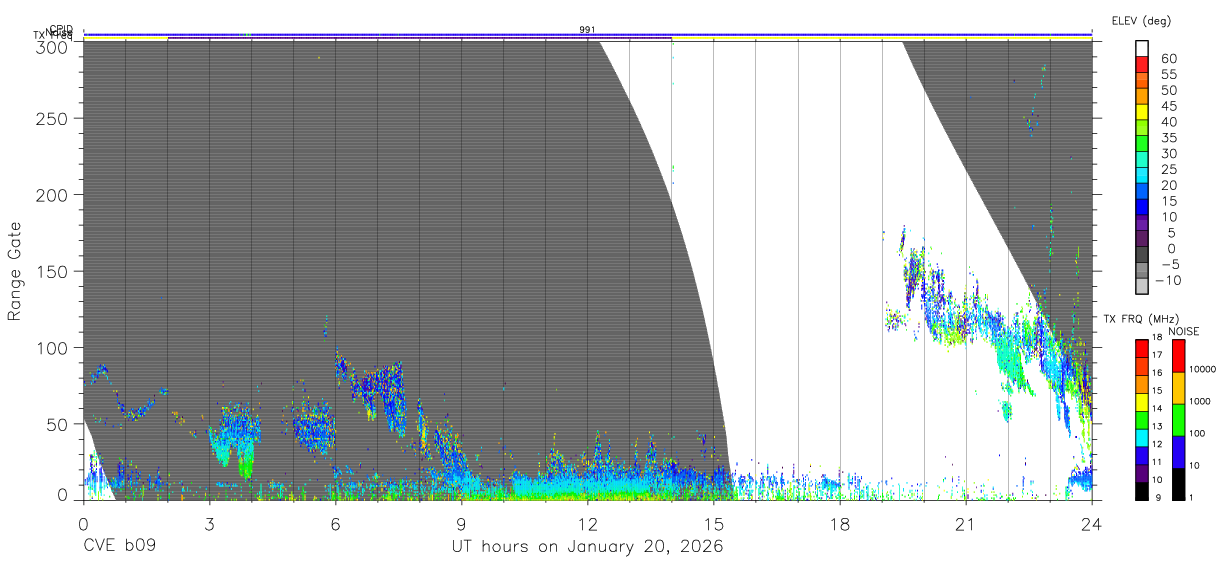Click the '991' CPID value at top
Viewport: 1228px width, 567px height.
click(x=588, y=30)
